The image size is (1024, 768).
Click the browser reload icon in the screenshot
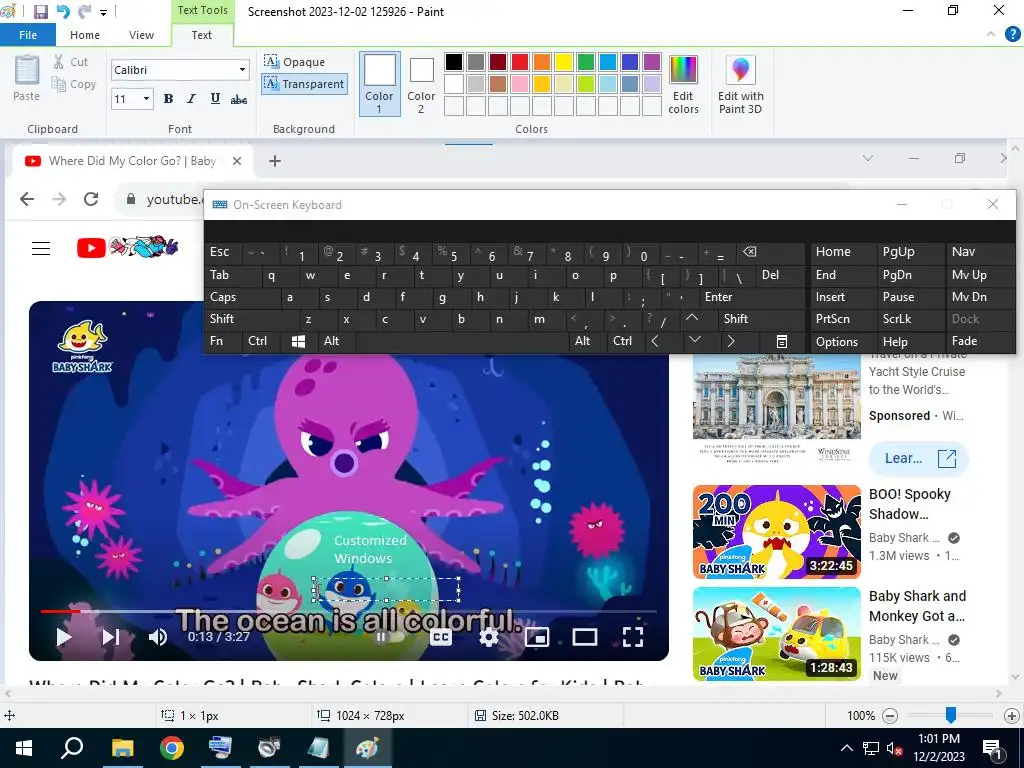pyautogui.click(x=91, y=199)
